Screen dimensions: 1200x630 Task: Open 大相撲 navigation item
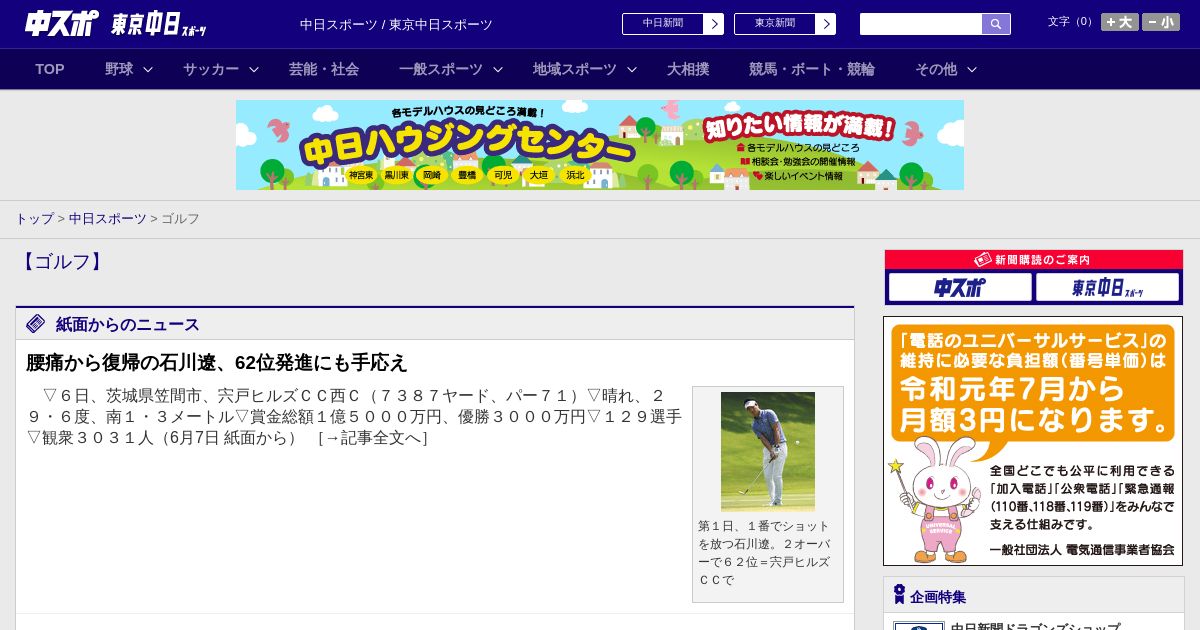[688, 69]
